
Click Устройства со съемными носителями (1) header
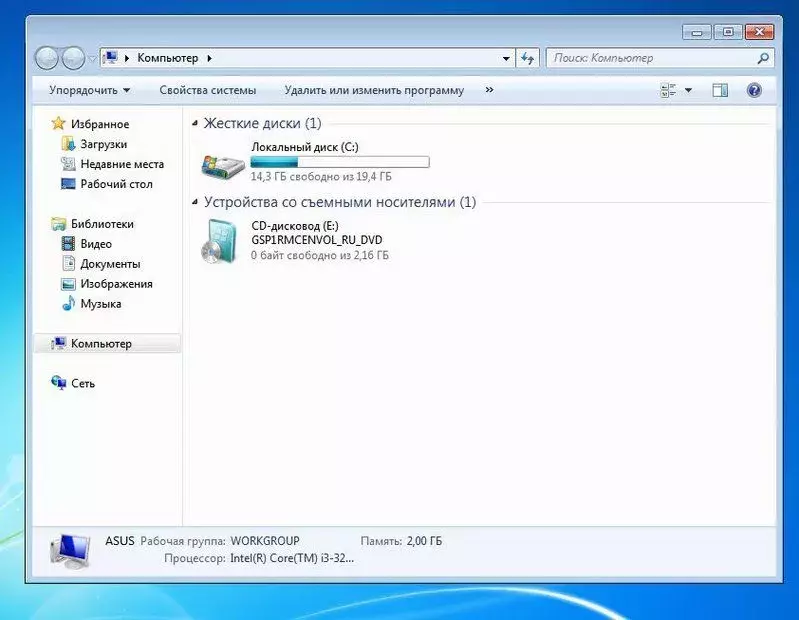tap(340, 202)
